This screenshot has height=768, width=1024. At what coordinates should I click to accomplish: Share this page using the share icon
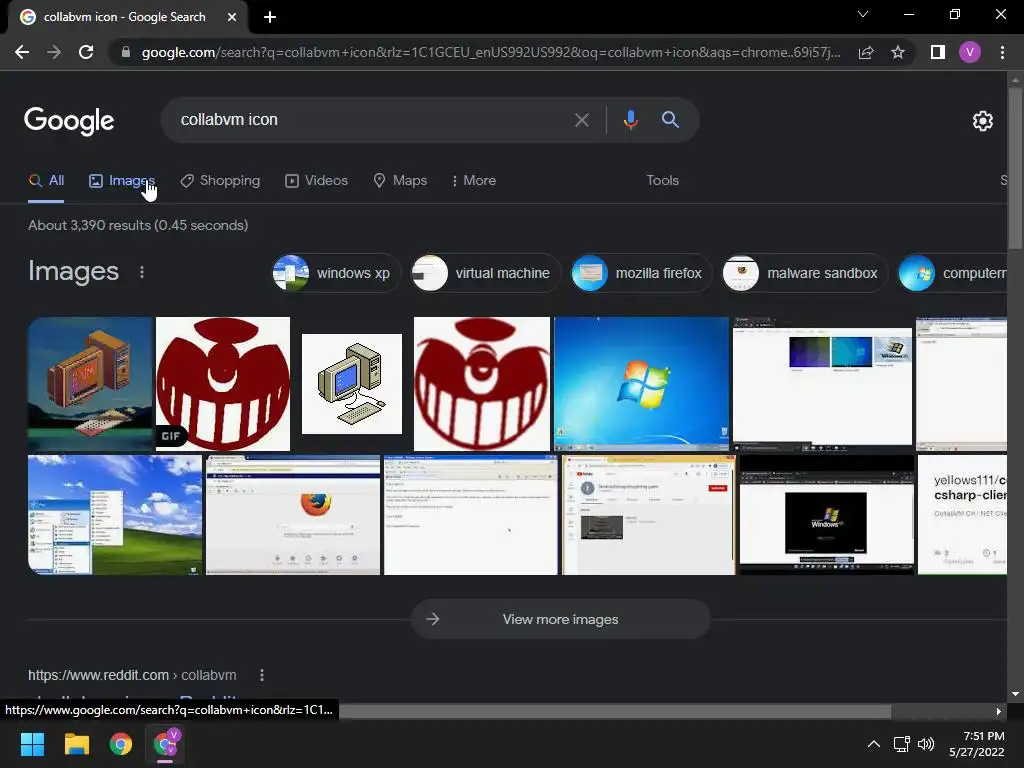(x=866, y=52)
